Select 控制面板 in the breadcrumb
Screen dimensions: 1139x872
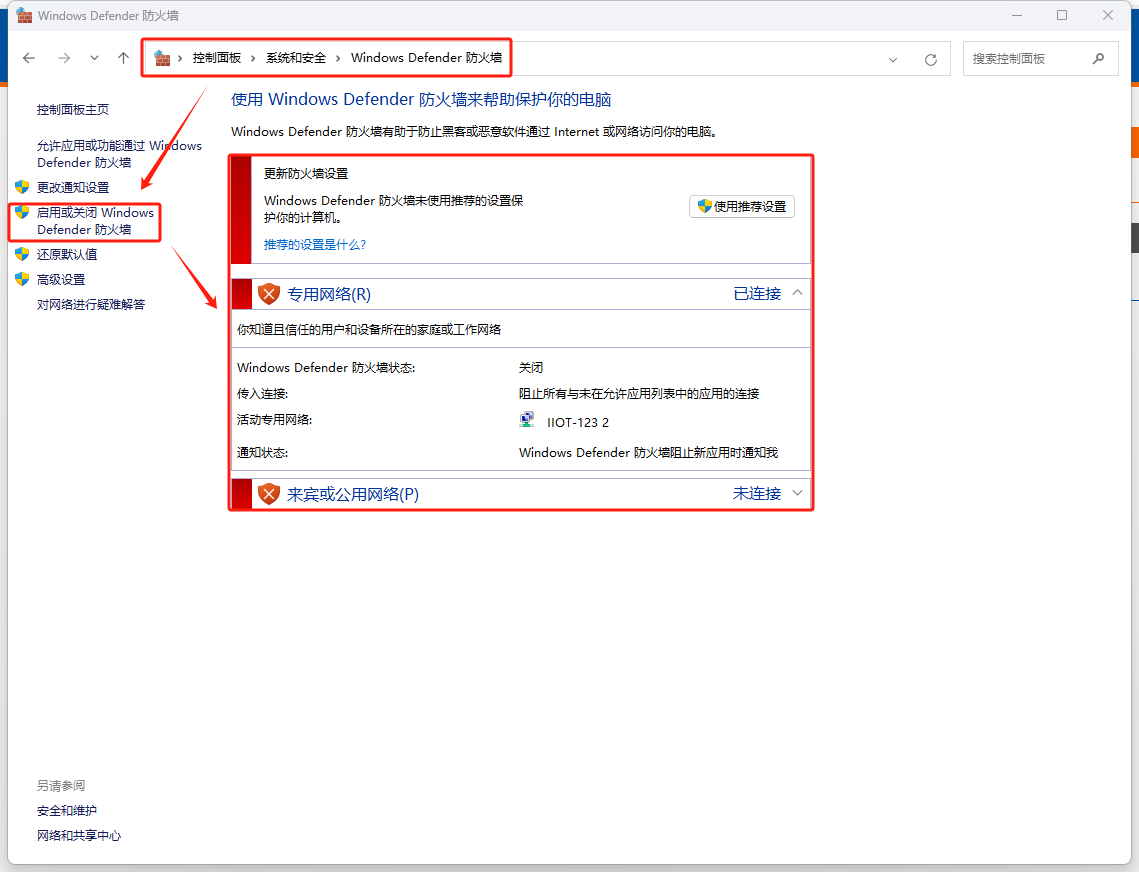click(216, 58)
